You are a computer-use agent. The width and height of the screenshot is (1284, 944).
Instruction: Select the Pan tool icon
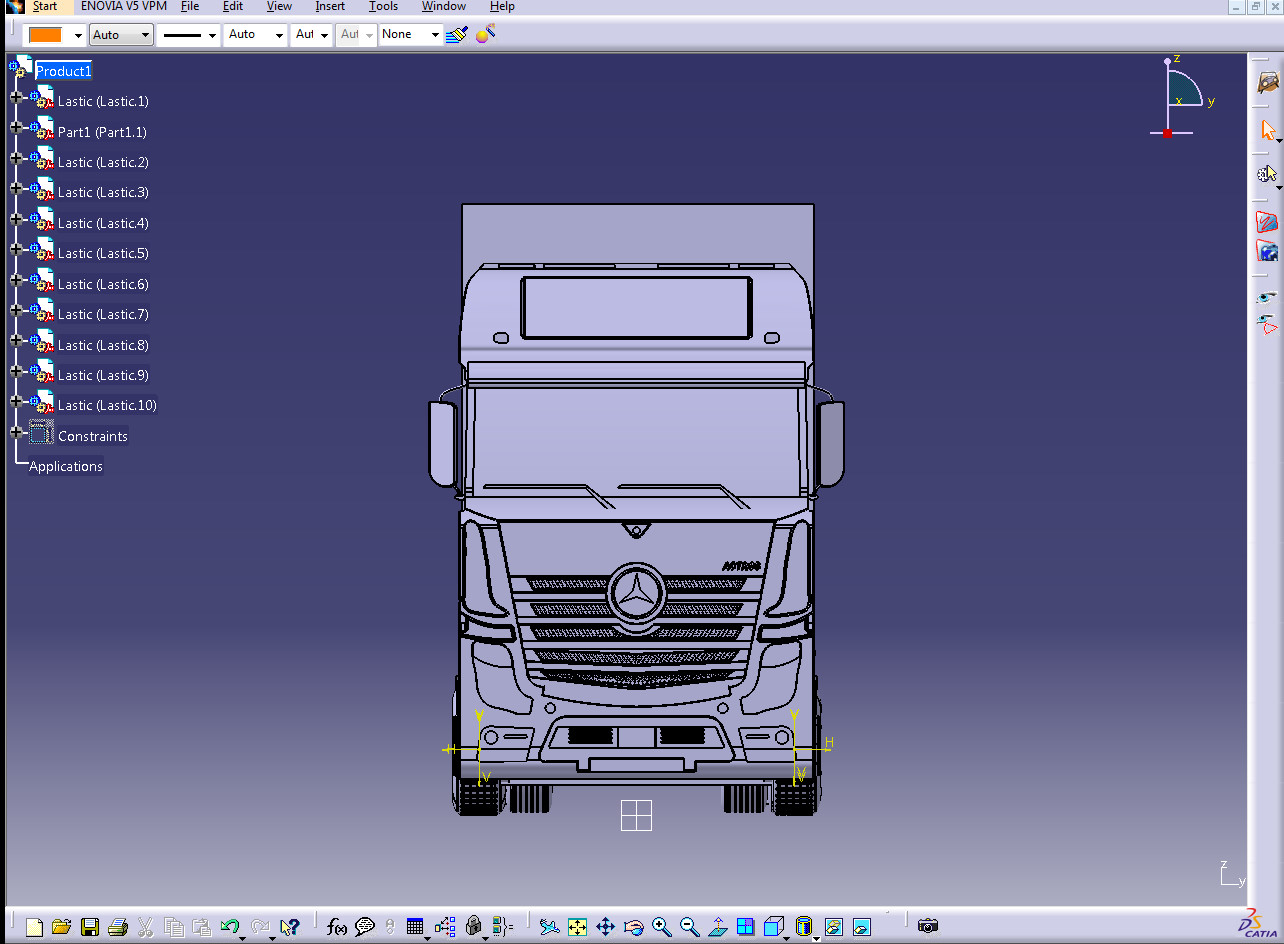click(605, 927)
